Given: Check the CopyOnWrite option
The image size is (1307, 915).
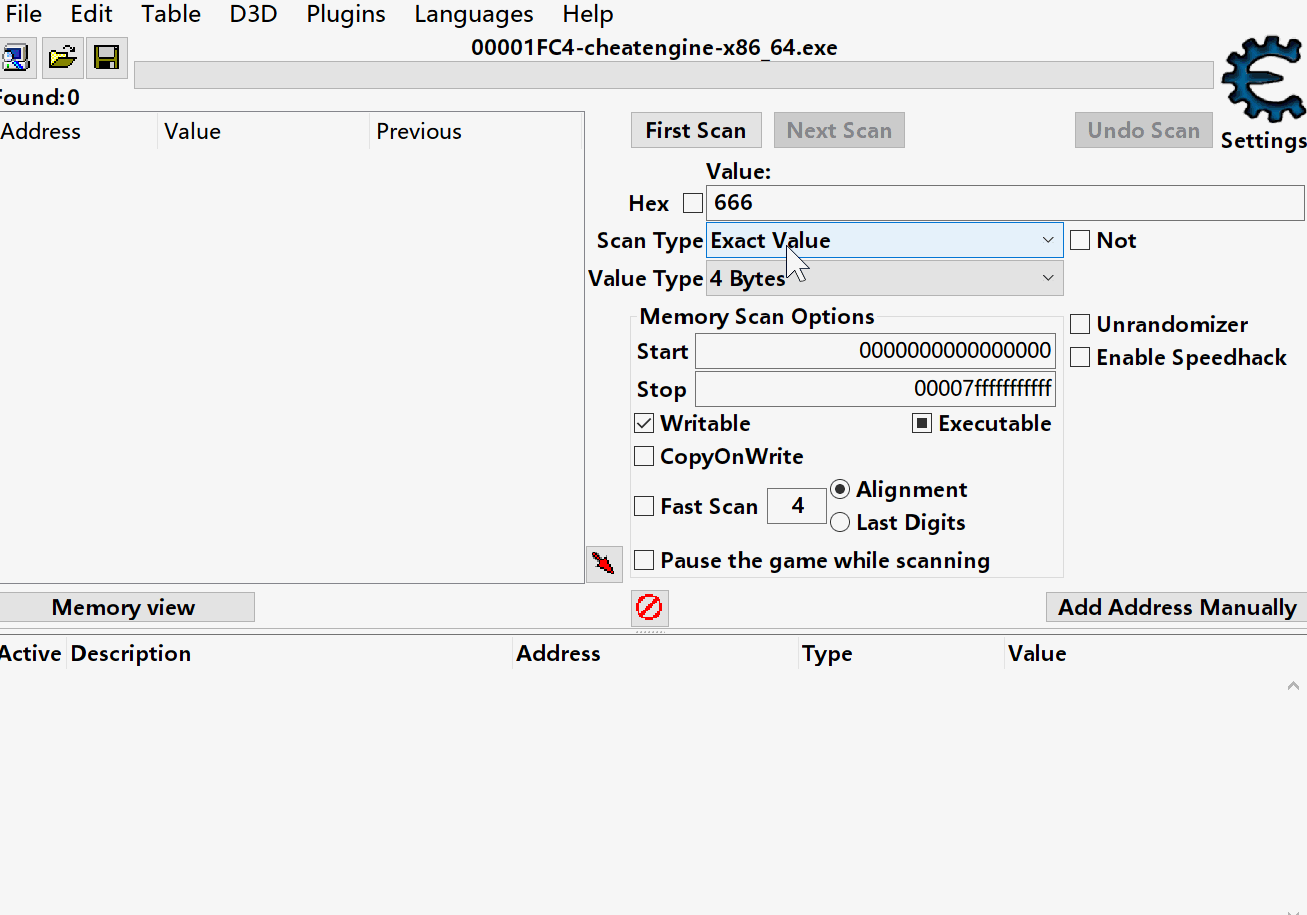Looking at the screenshot, I should (645, 456).
